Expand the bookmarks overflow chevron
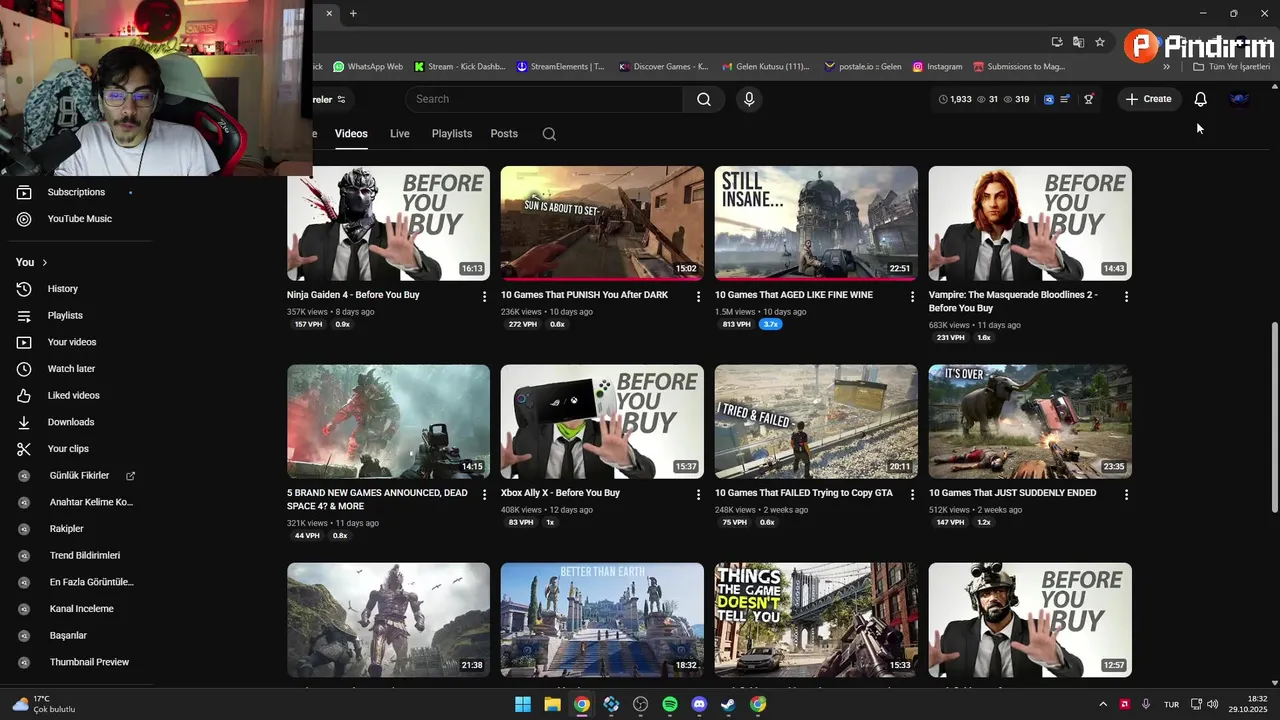Viewport: 1280px width, 720px height. tap(1166, 67)
